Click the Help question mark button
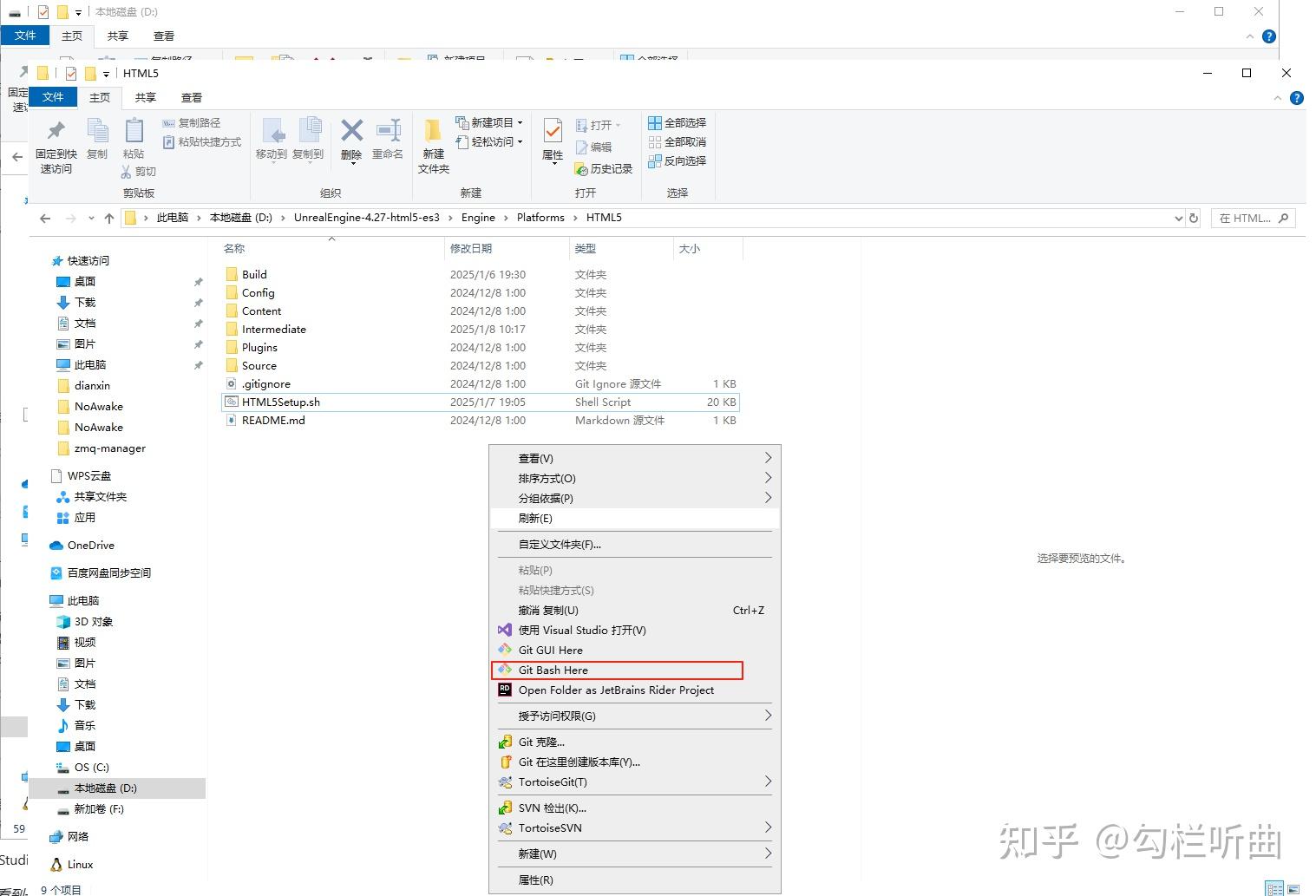This screenshot has height=896, width=1316. (x=1297, y=97)
